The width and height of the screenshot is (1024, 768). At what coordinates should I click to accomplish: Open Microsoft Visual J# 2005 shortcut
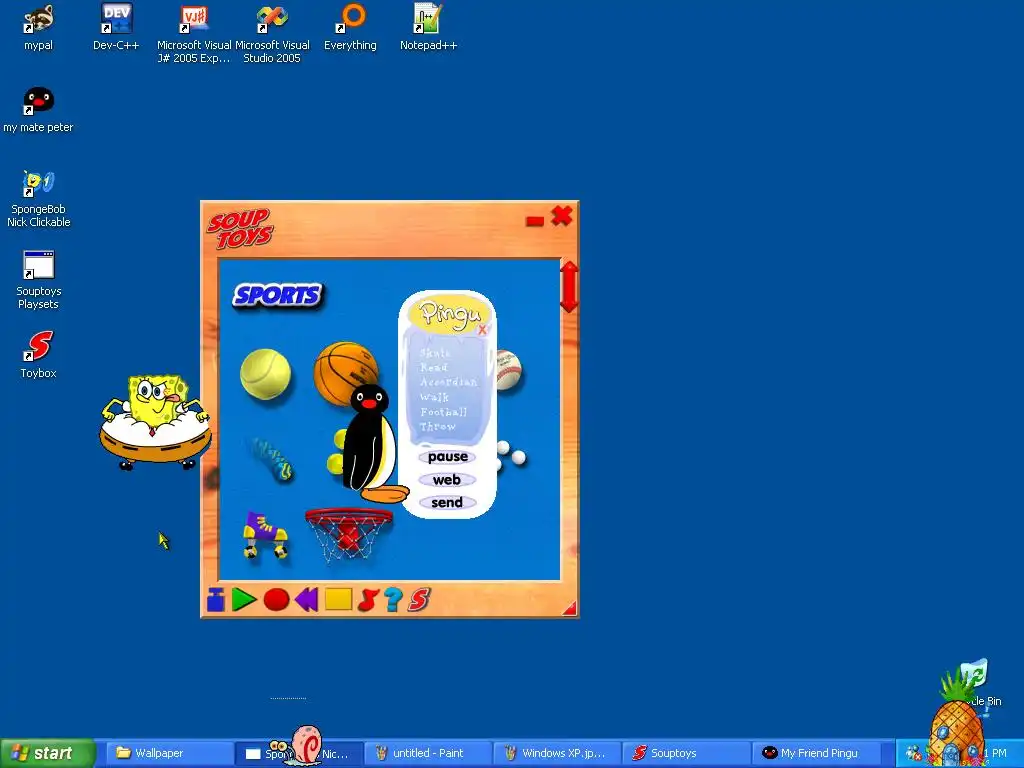point(194,34)
